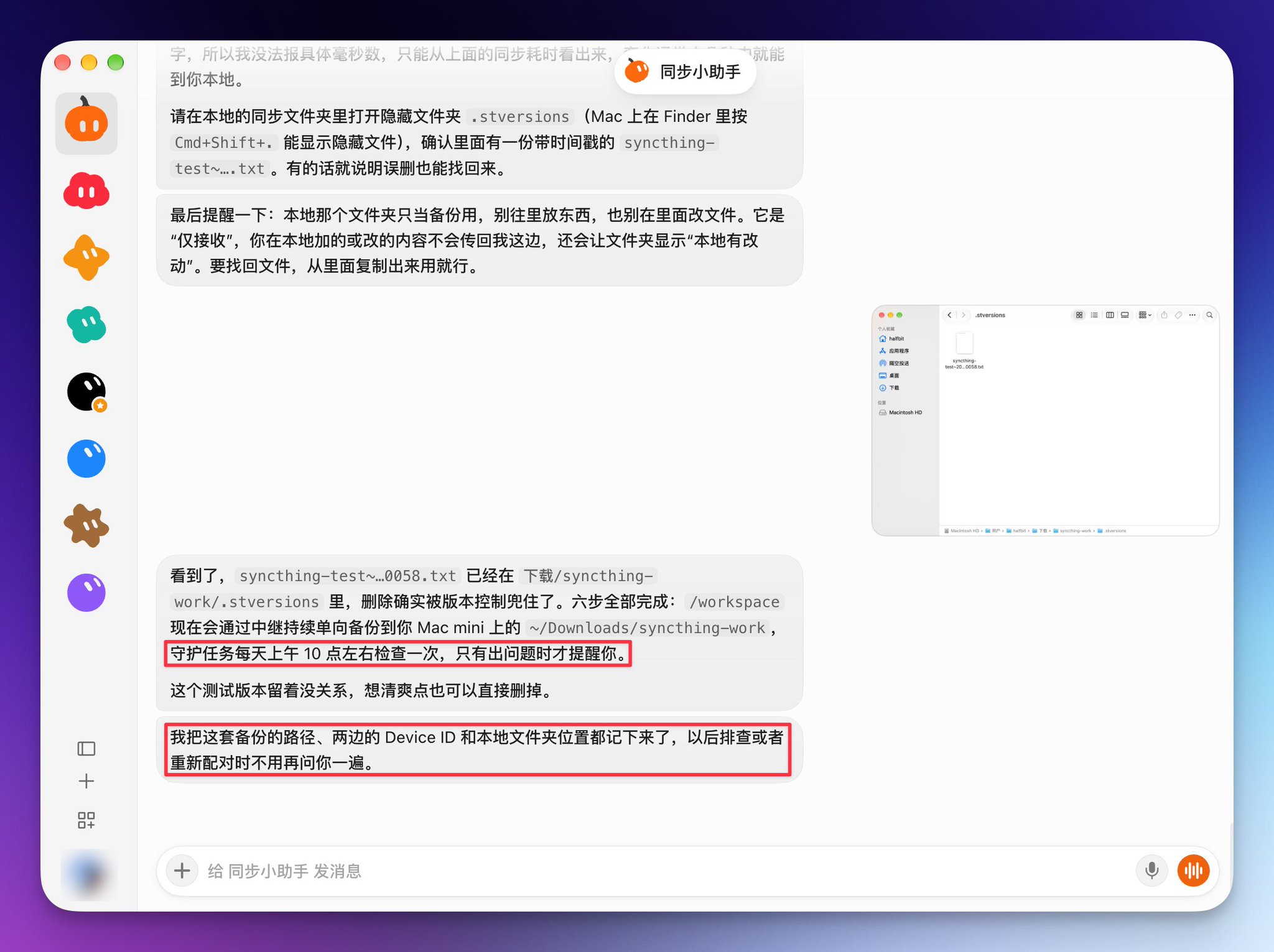Minimize the window with yellow button

click(x=89, y=62)
